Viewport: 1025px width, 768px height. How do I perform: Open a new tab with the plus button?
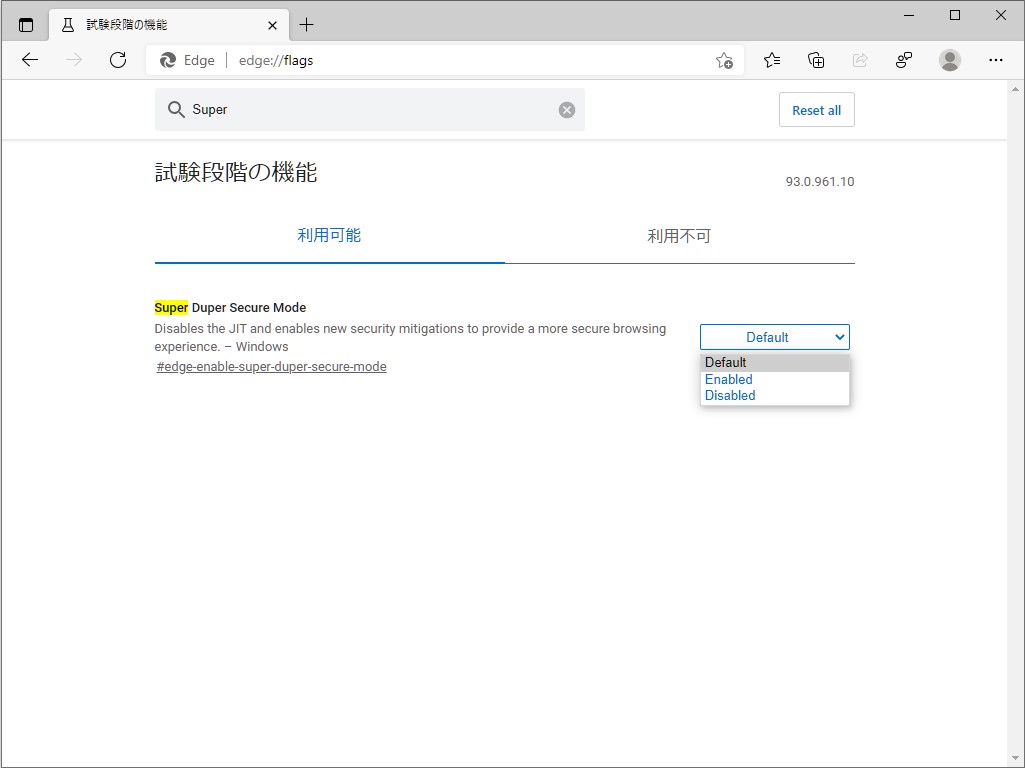306,24
